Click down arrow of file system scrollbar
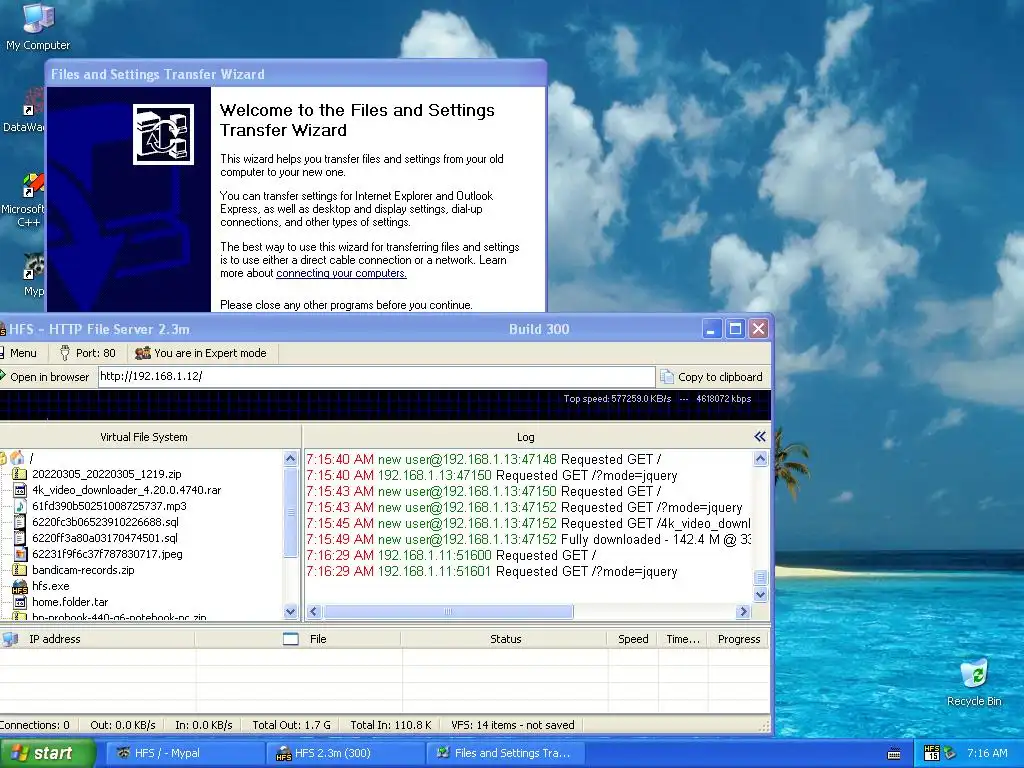 (x=291, y=611)
